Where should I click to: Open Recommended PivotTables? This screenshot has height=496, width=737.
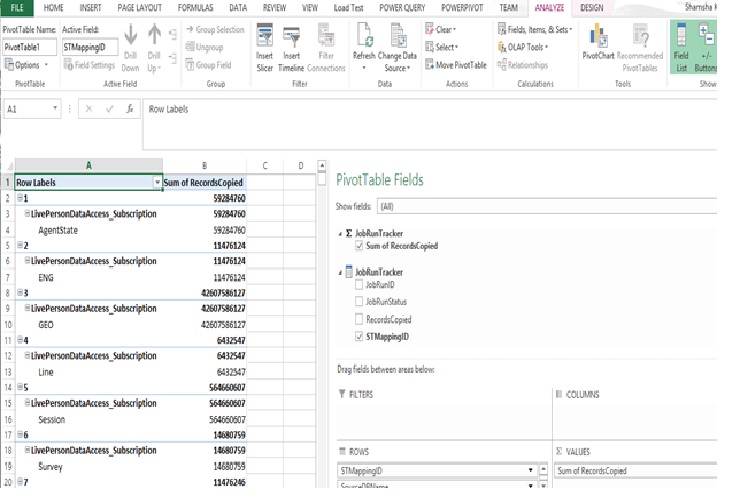640,47
